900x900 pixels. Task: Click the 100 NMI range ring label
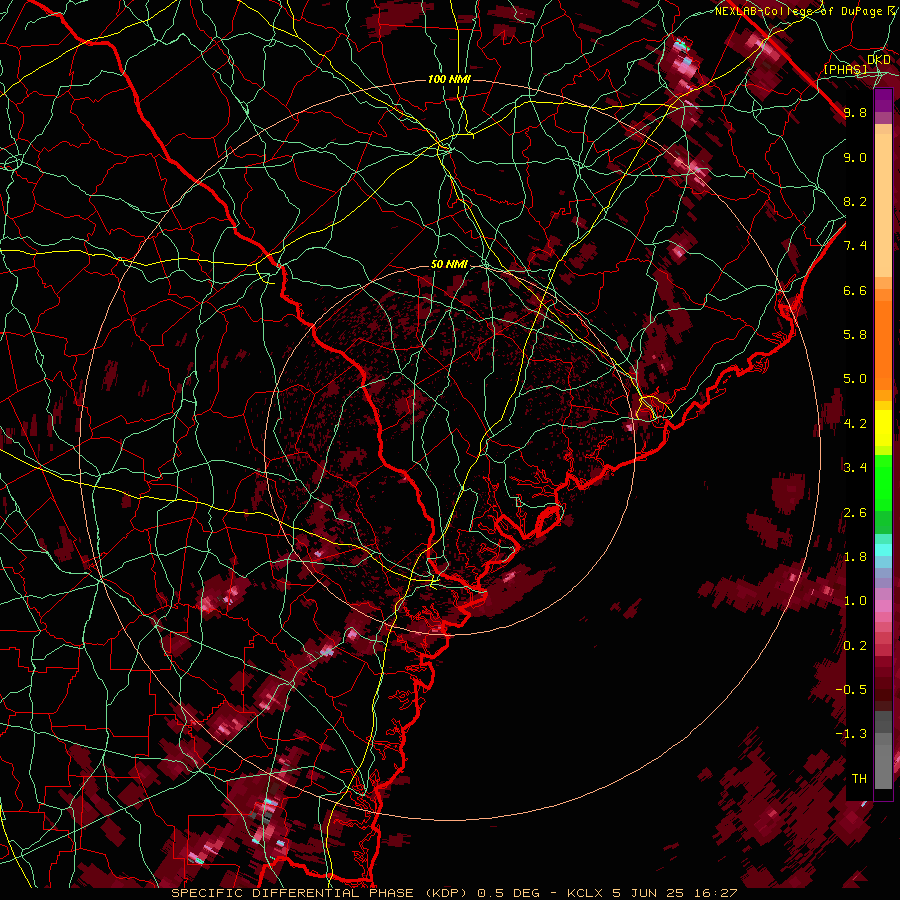pos(449,79)
